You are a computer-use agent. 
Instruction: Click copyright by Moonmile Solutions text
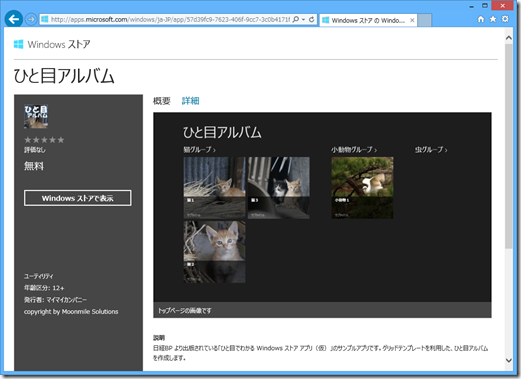coord(71,312)
